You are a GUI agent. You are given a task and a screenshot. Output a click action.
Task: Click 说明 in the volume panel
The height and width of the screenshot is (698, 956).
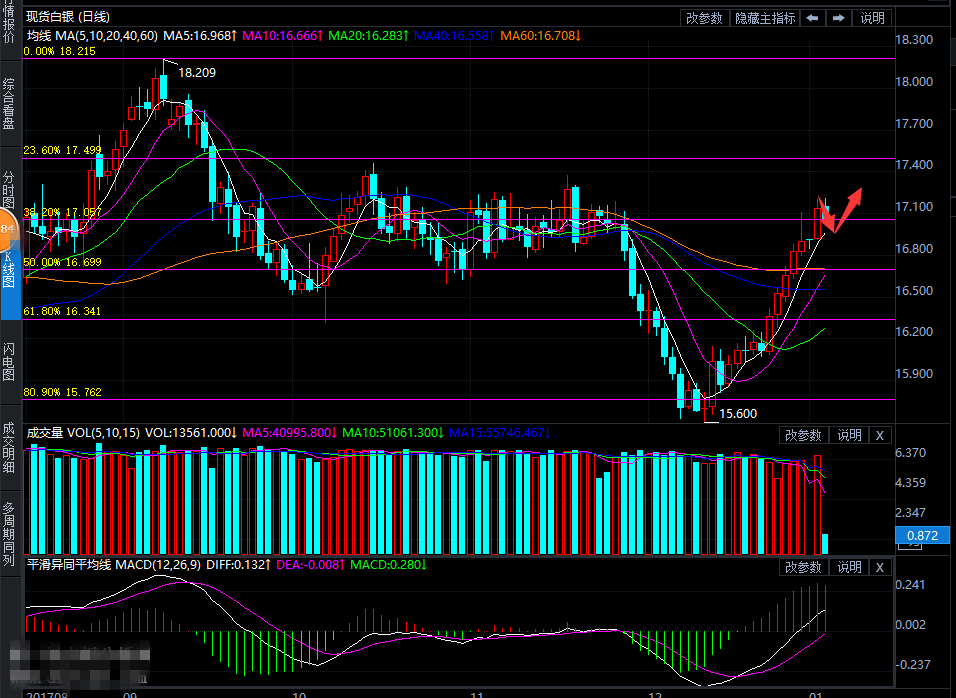[x=849, y=435]
